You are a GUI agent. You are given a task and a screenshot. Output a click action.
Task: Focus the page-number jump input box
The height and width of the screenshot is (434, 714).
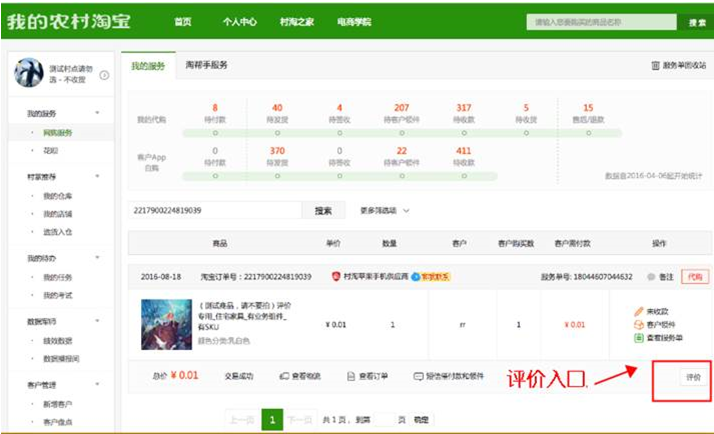pos(384,419)
